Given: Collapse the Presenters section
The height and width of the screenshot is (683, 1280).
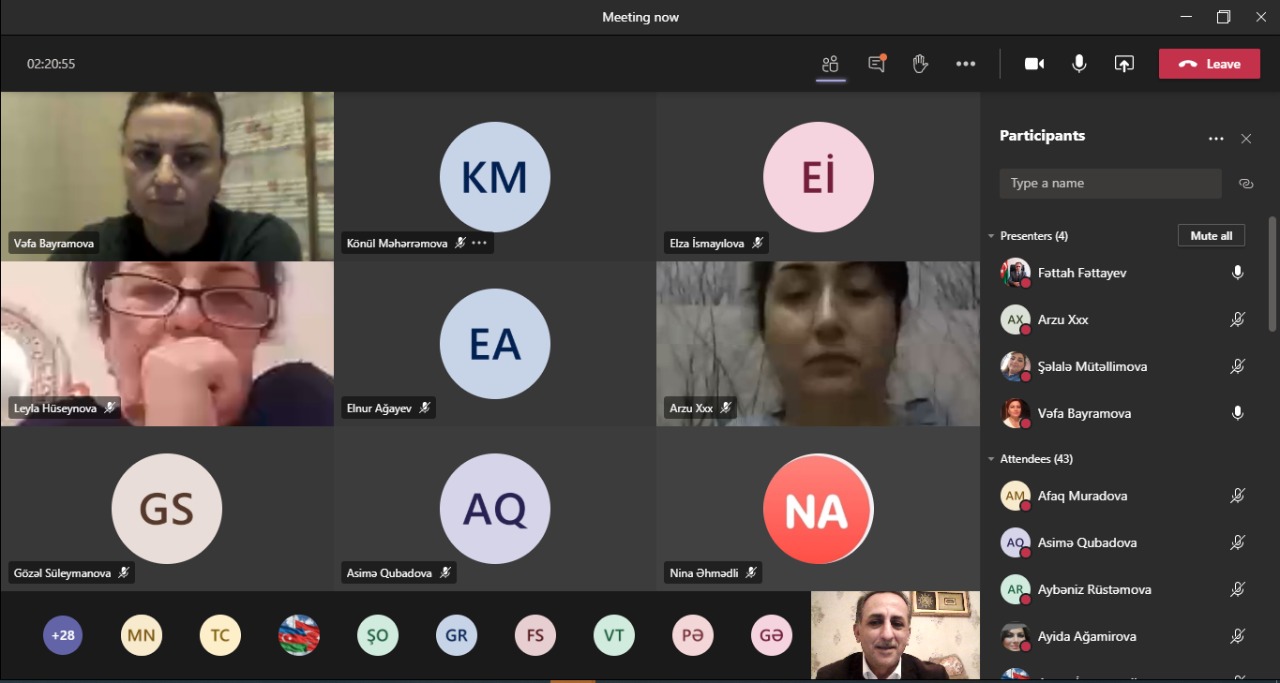Looking at the screenshot, I should [991, 236].
